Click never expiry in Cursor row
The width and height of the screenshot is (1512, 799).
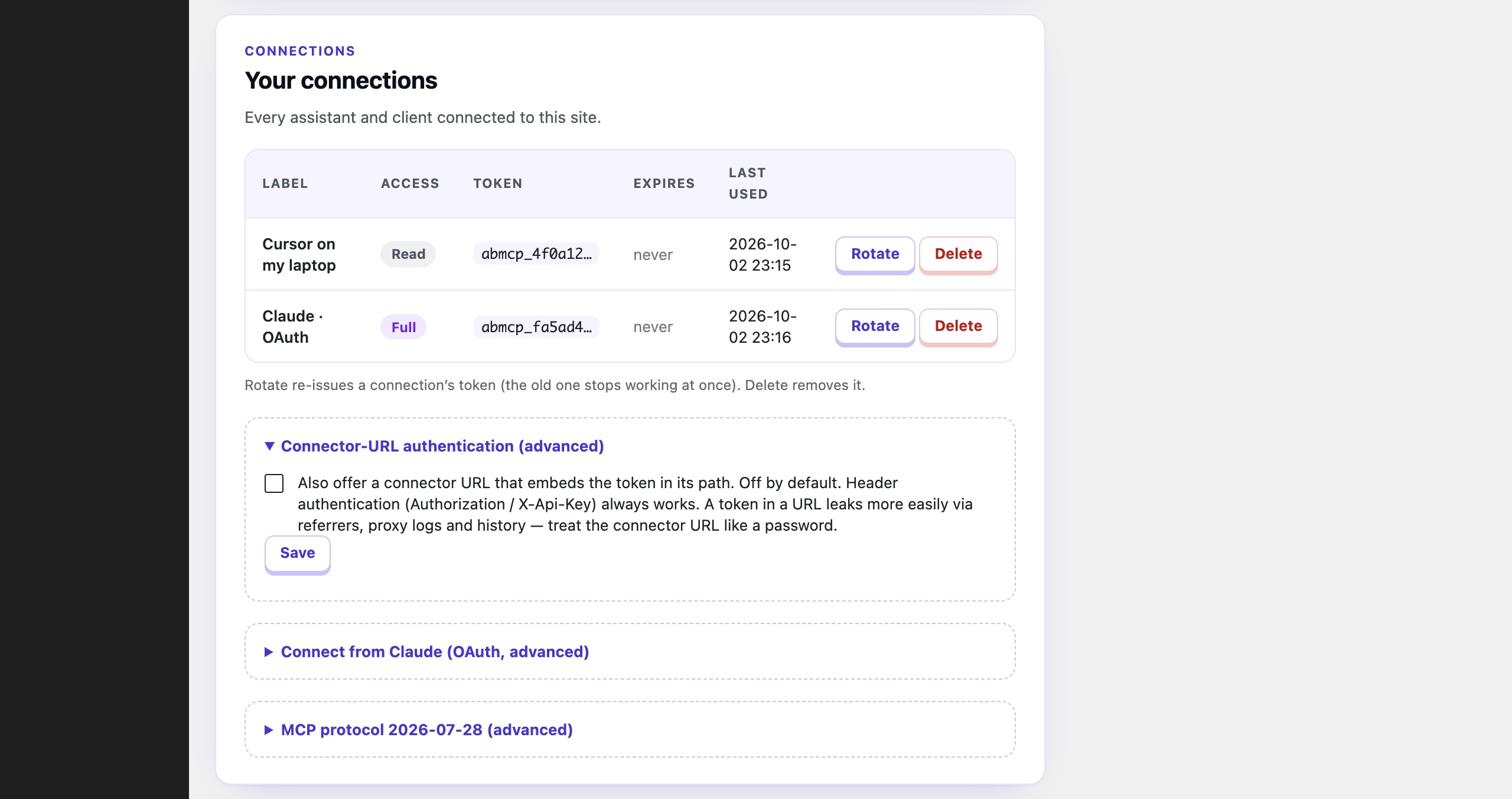coord(653,255)
